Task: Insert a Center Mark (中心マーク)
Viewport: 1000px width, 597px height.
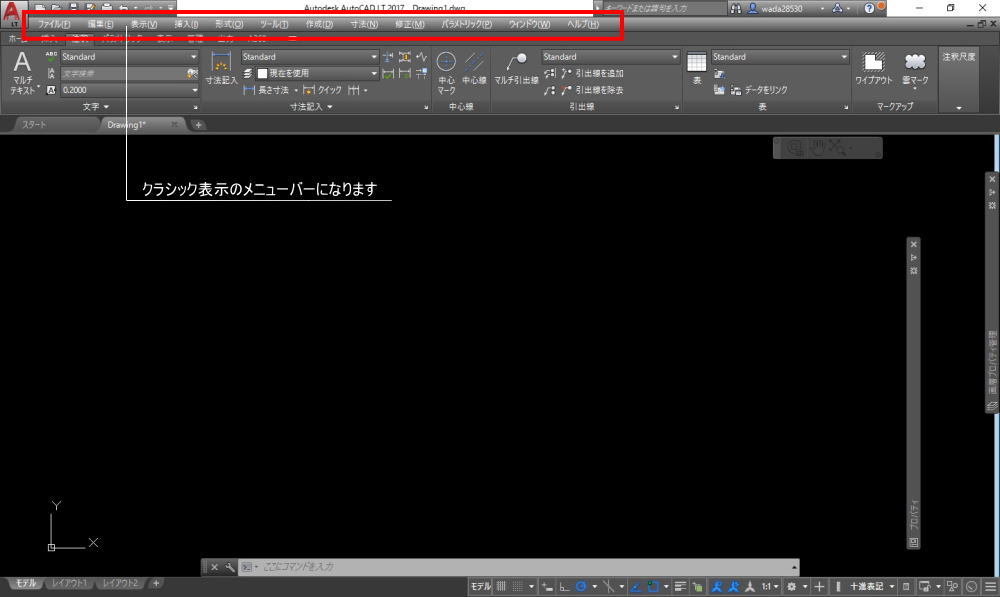Action: point(446,73)
